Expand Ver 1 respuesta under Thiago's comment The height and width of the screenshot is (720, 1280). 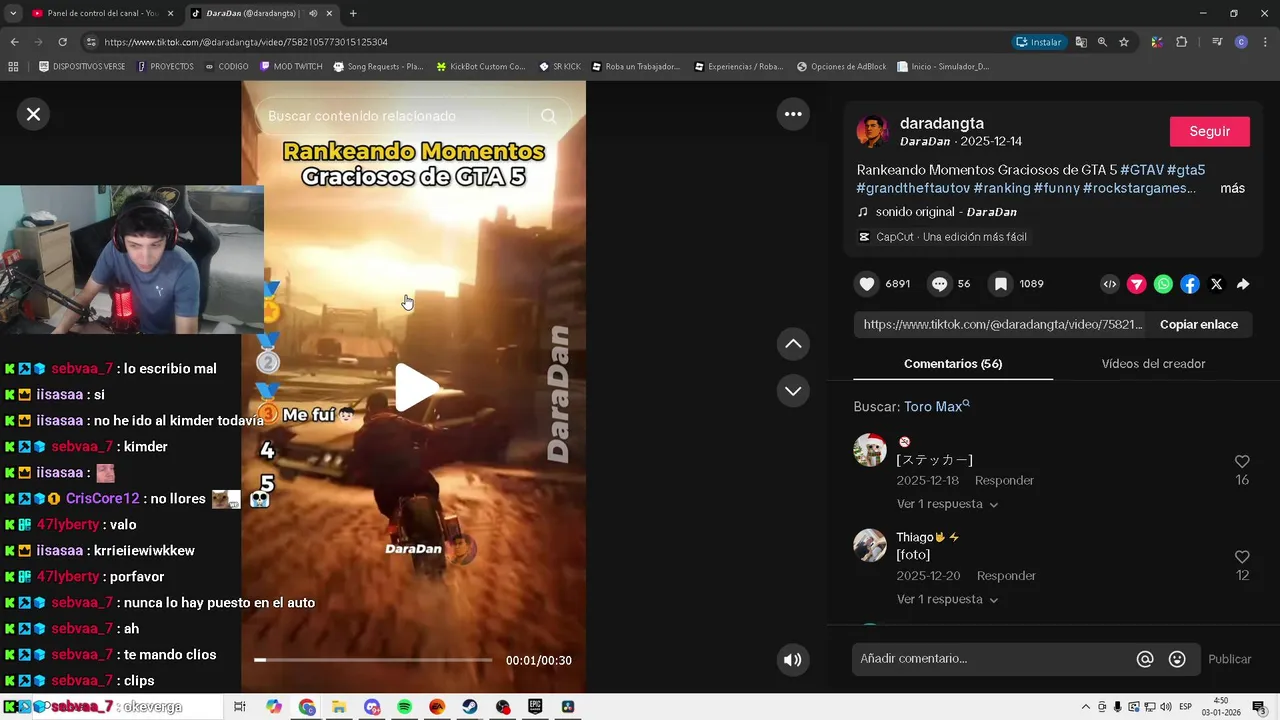[x=947, y=599]
